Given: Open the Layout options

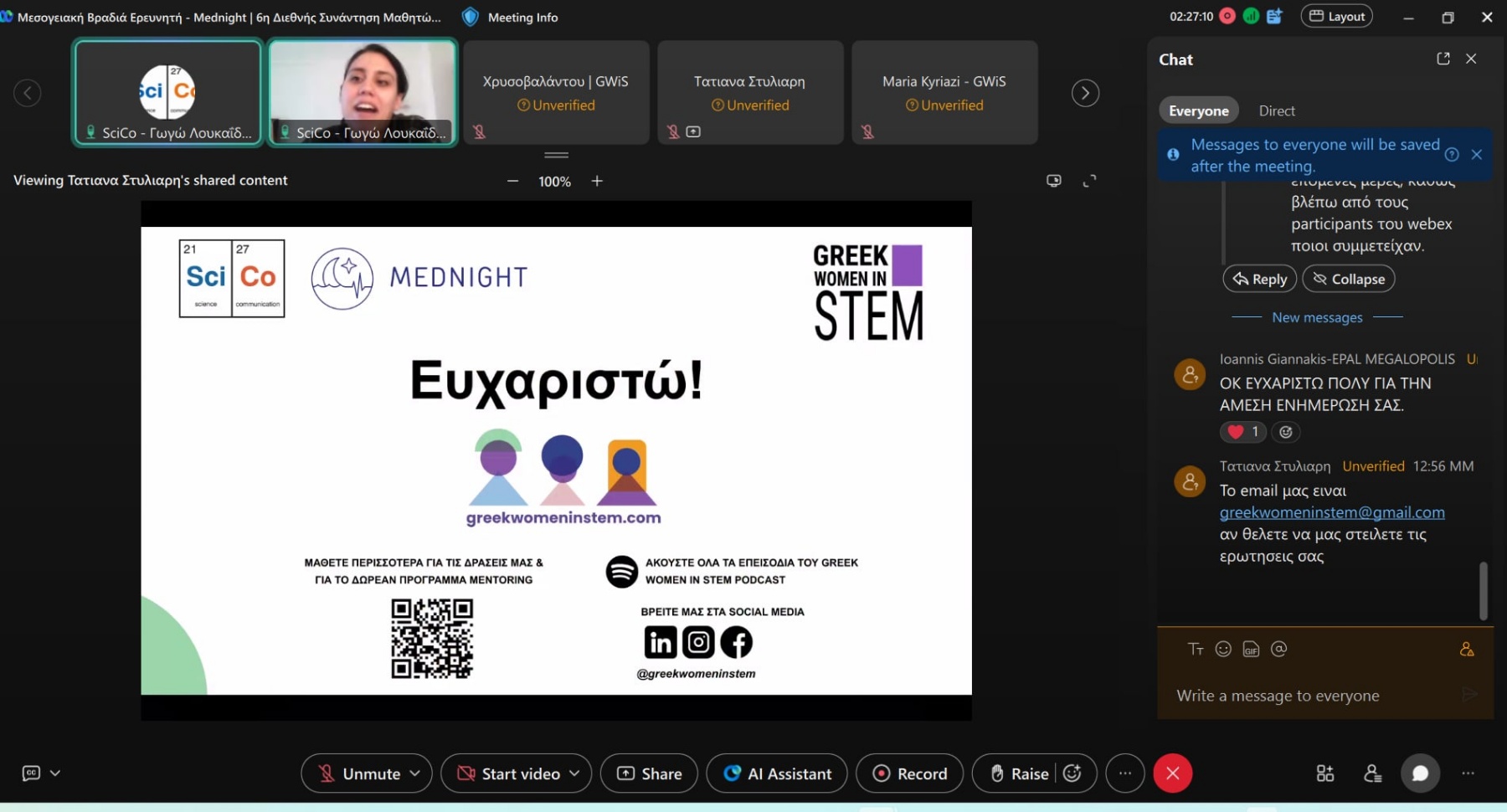Looking at the screenshot, I should pos(1336,16).
